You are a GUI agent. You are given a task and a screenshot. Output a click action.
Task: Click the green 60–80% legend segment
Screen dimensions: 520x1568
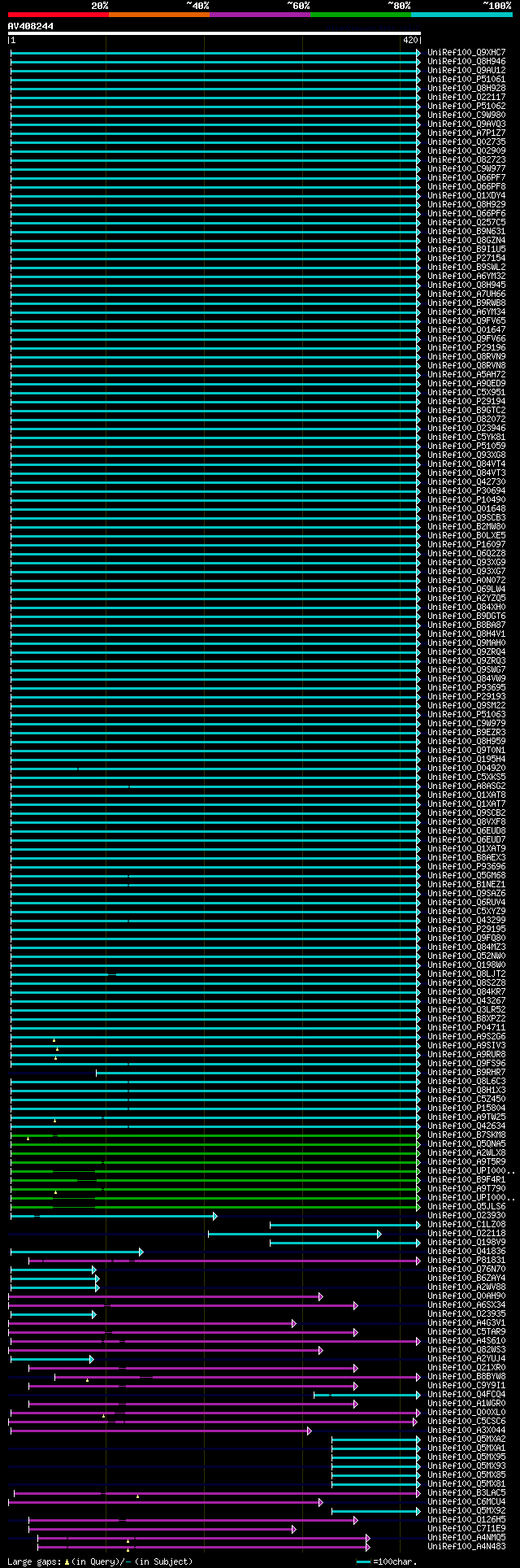tap(360, 15)
